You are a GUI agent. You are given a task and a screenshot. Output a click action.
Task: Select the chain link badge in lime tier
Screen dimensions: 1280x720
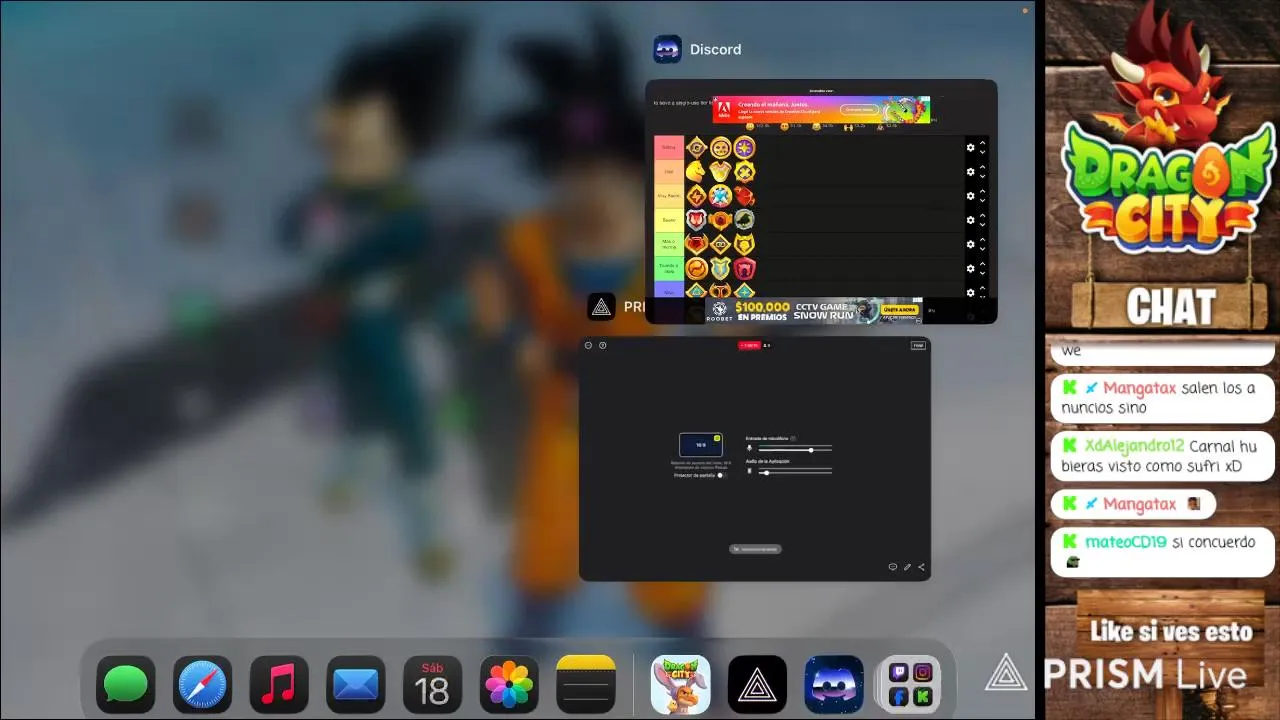(720, 244)
